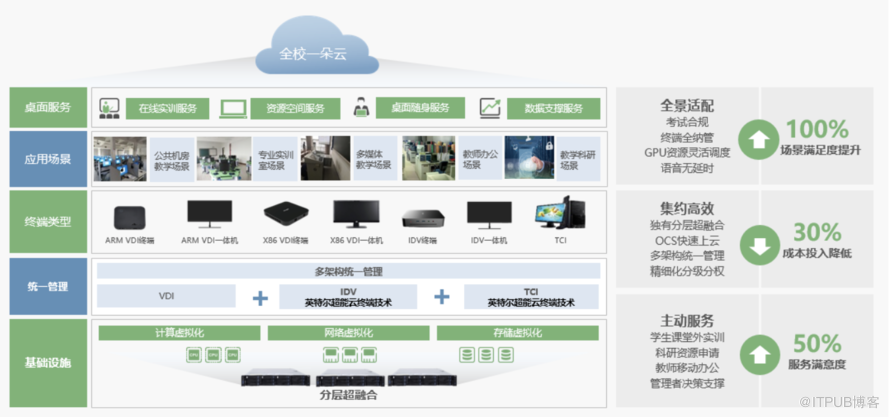889x417 pixels.
Task: Click the 终端全纳管 line
Action: point(687,137)
